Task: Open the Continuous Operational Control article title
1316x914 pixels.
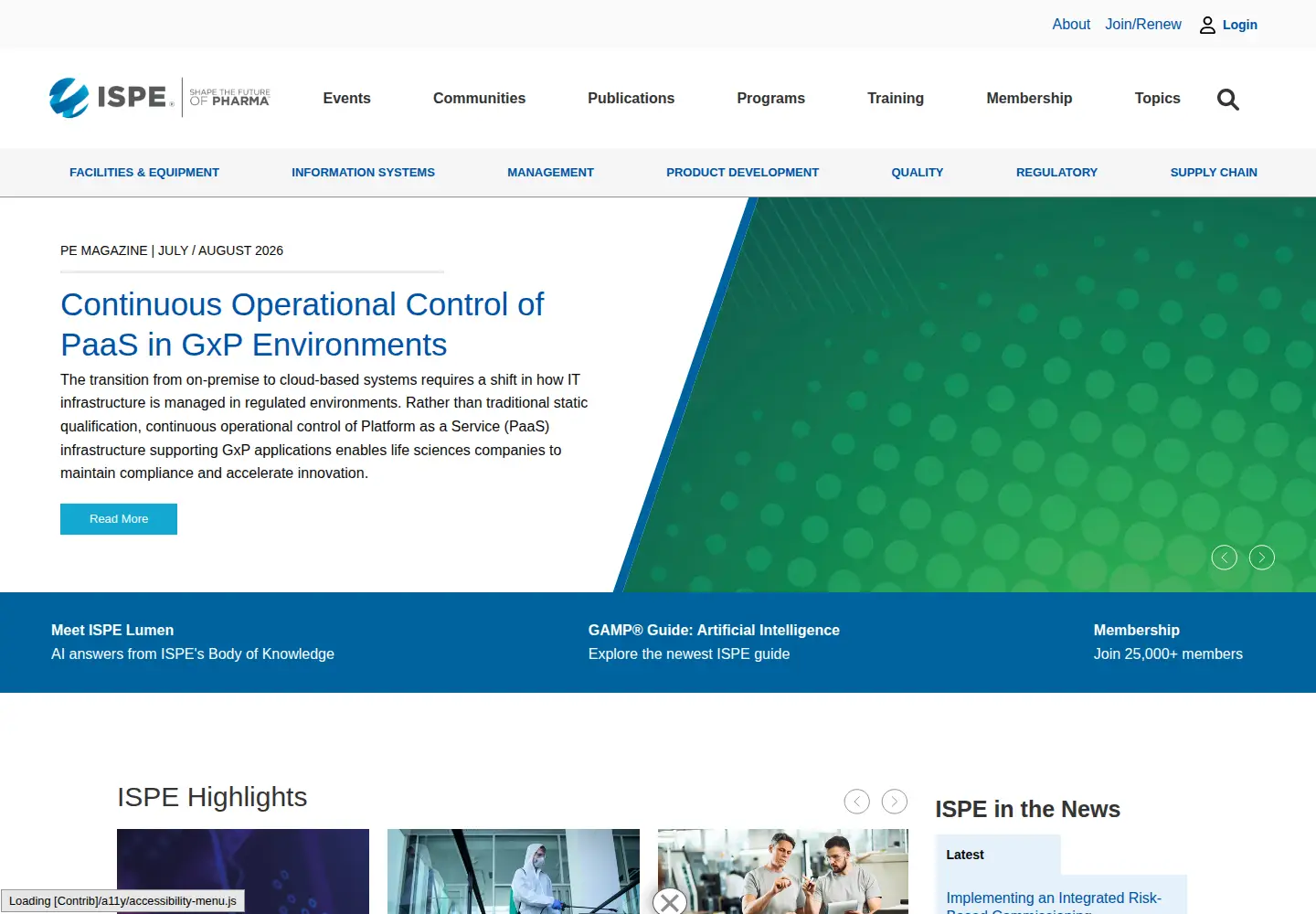Action: [302, 324]
